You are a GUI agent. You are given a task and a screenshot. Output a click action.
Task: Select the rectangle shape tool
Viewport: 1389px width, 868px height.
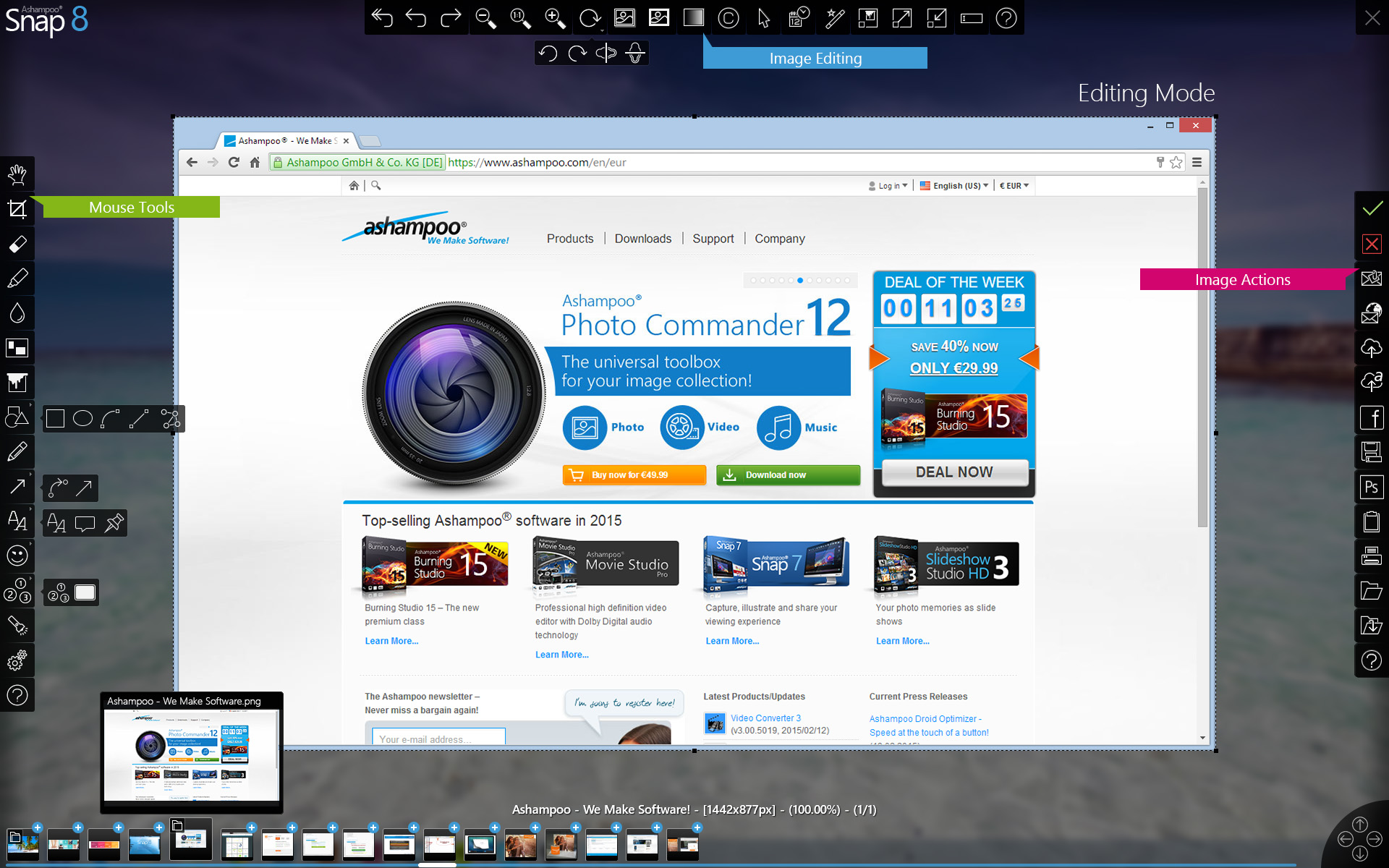[x=56, y=419]
